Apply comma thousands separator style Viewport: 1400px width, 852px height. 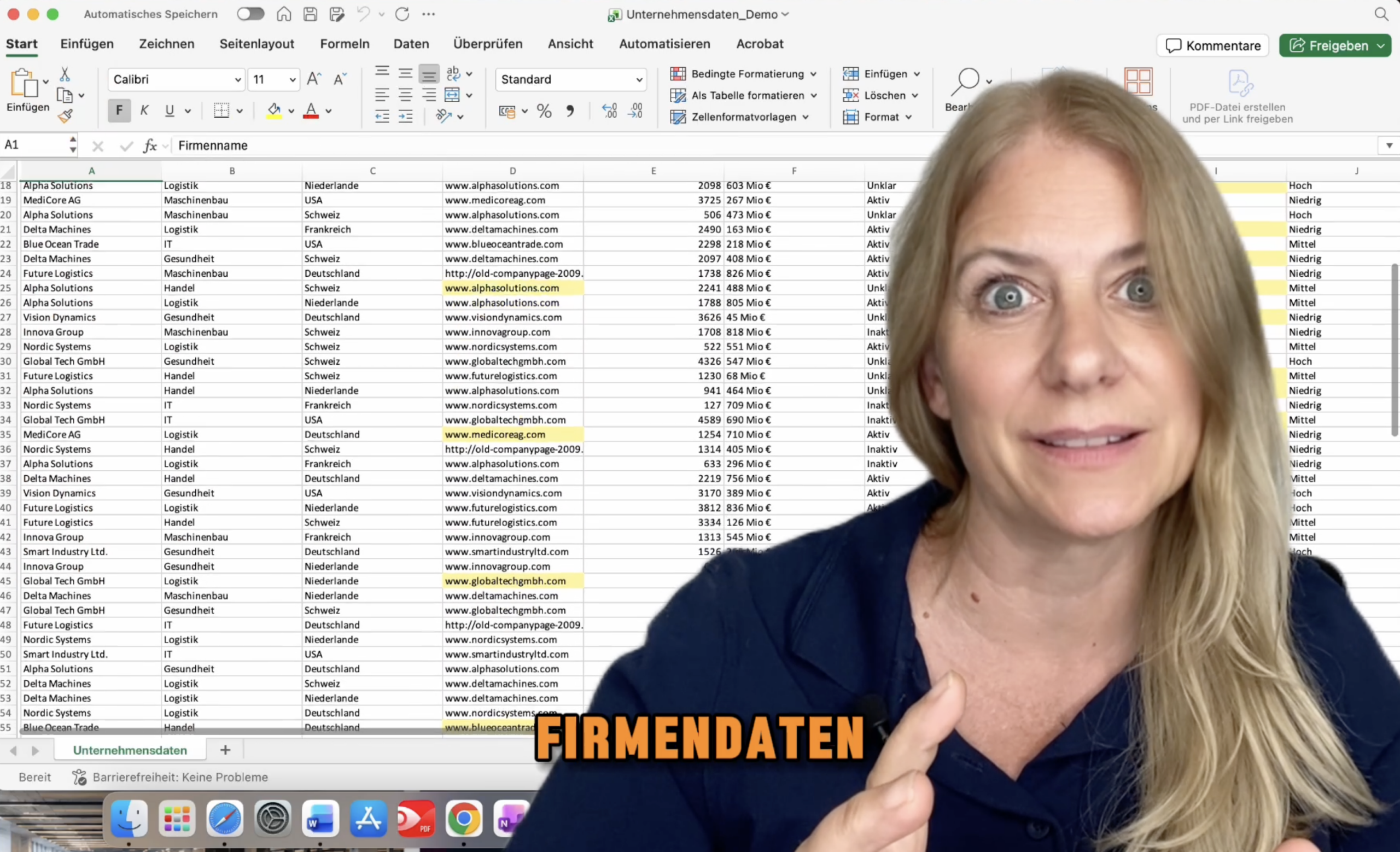[x=570, y=112]
